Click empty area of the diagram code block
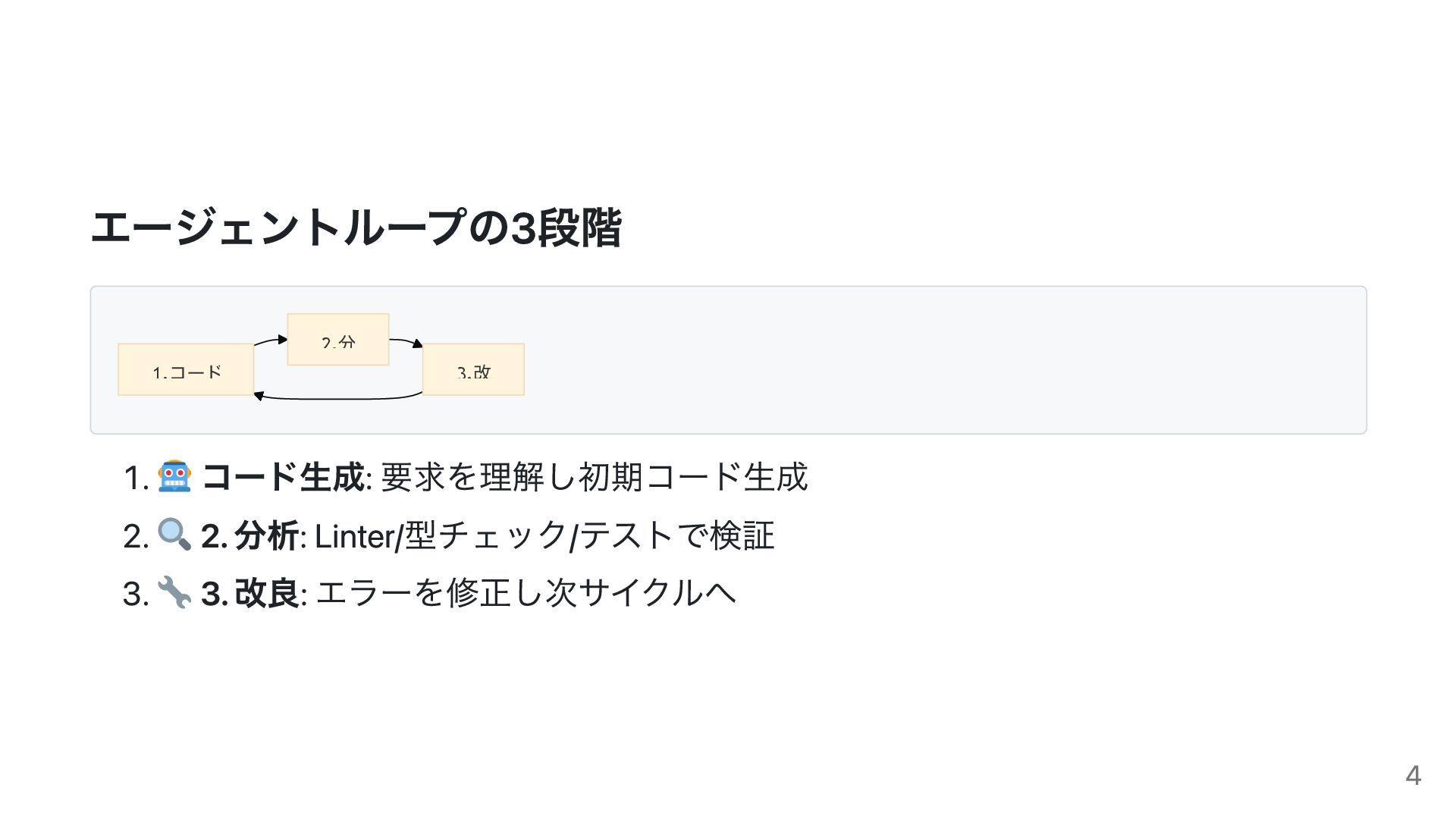 [x=940, y=360]
